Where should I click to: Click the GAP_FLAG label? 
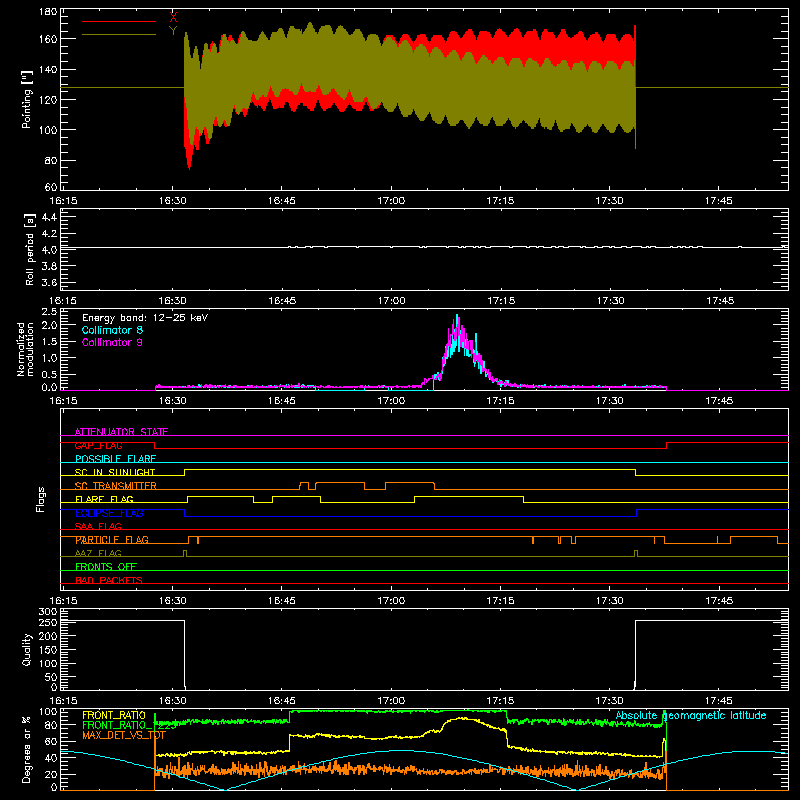[x=98, y=445]
